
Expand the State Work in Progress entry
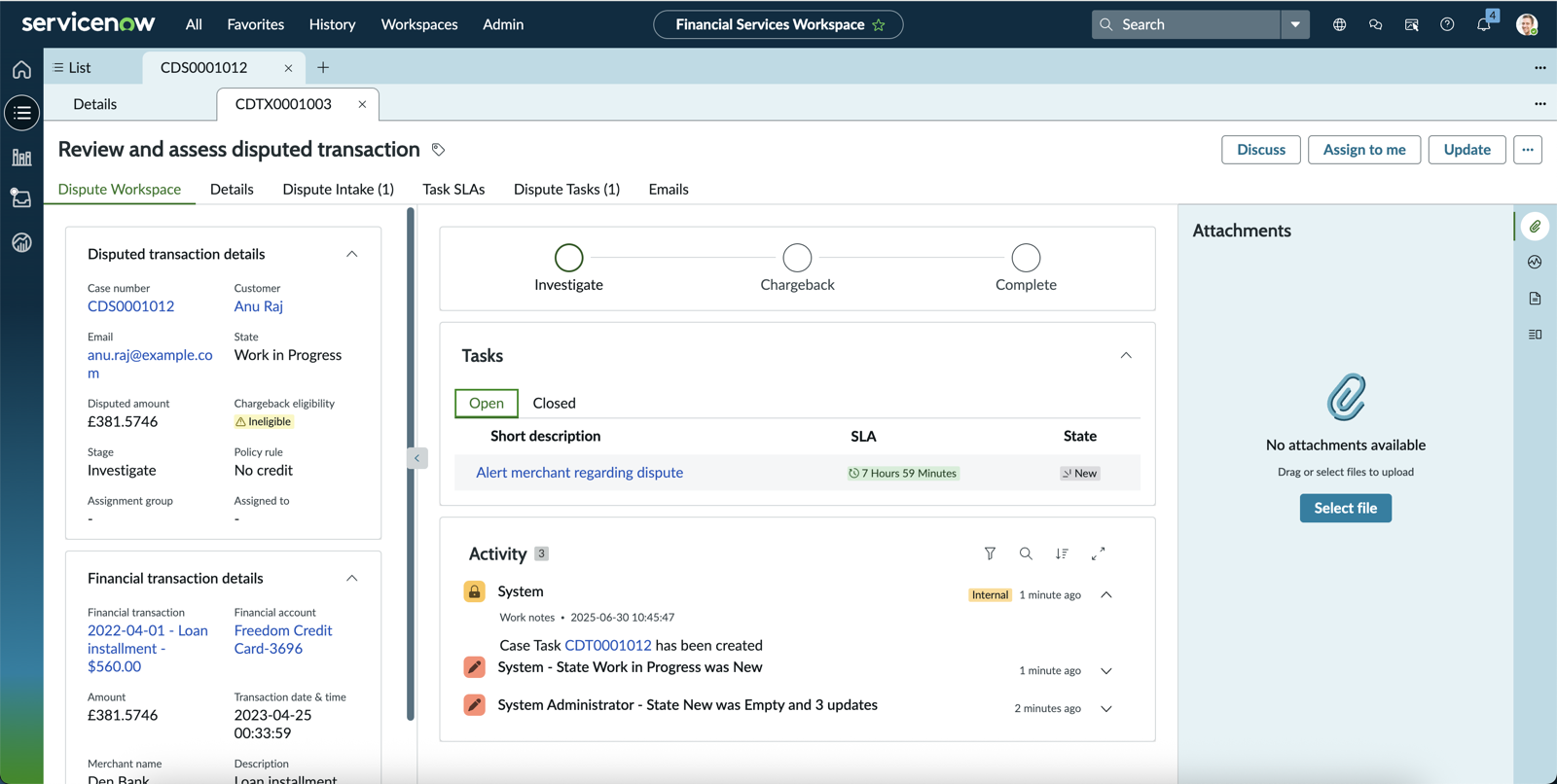pos(1106,671)
